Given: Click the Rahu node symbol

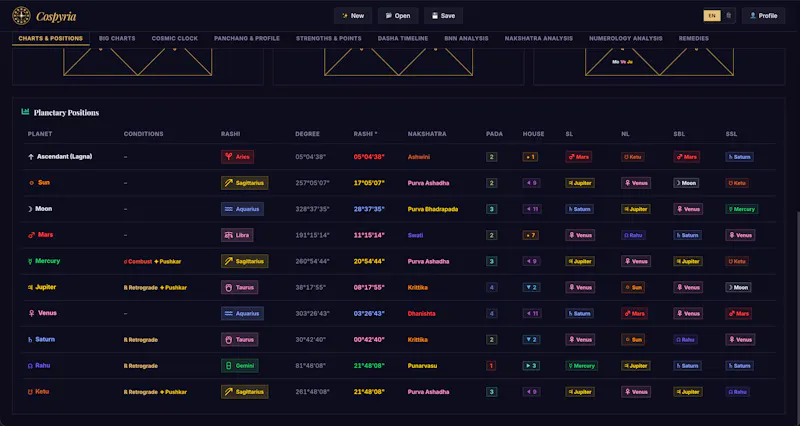Looking at the screenshot, I should 31,366.
